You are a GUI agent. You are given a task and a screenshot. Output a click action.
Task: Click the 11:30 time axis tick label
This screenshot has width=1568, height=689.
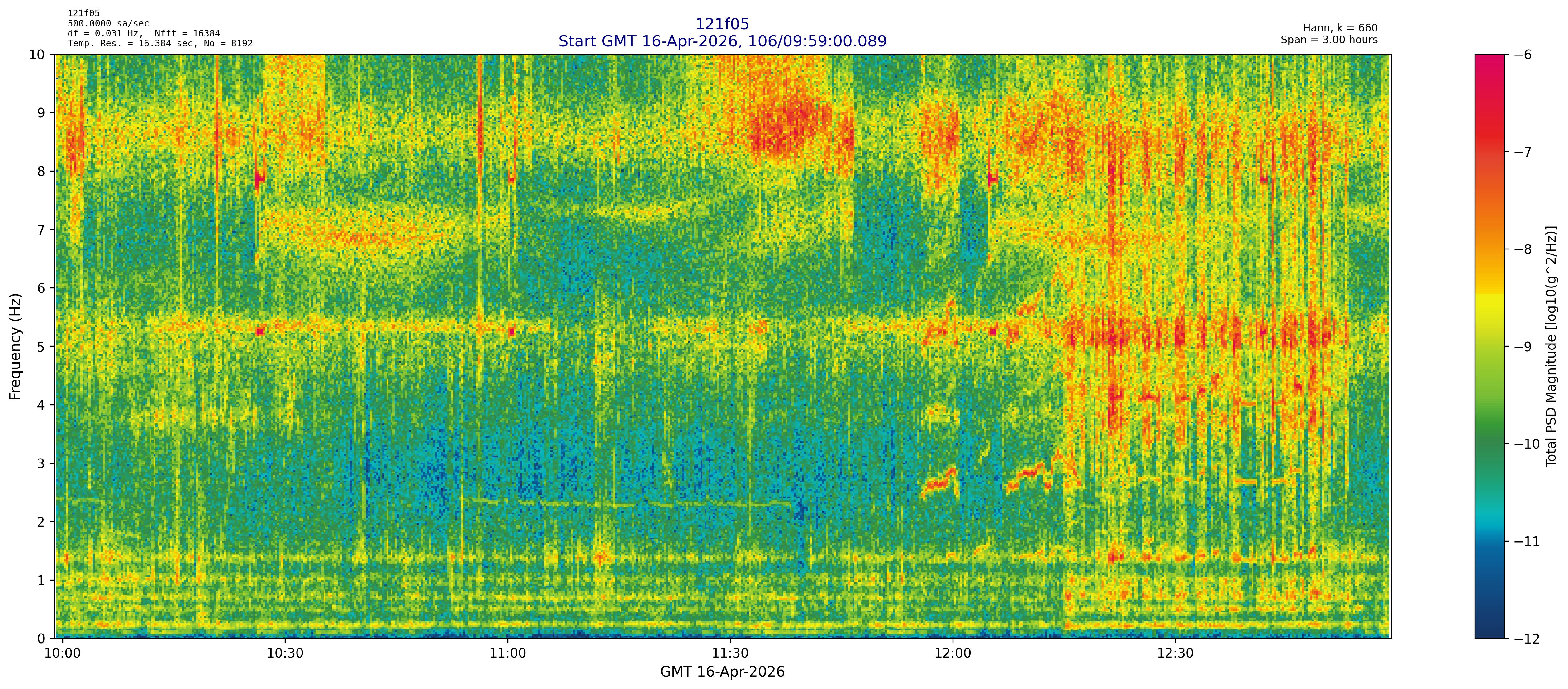pos(730,654)
